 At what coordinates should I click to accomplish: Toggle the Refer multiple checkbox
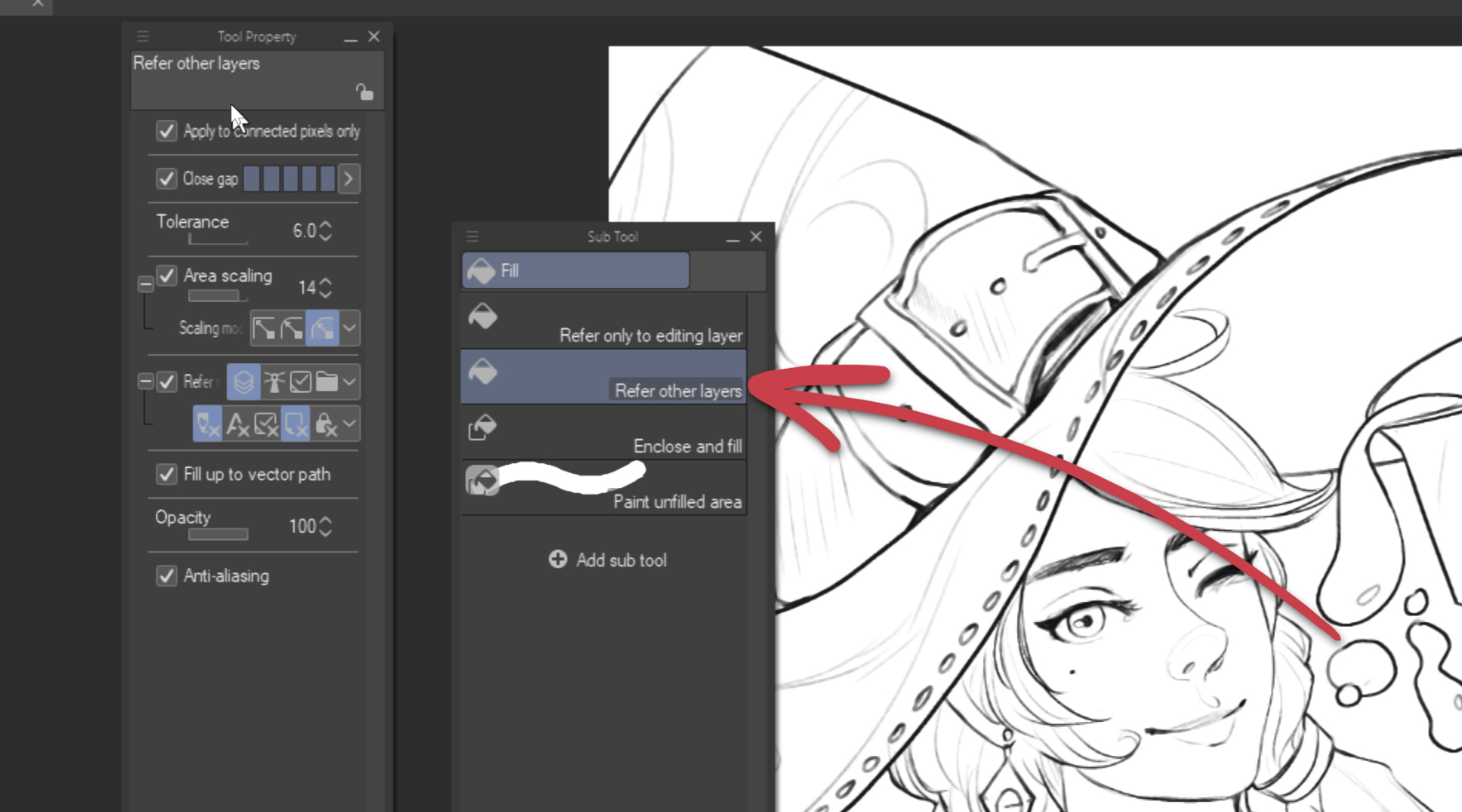point(166,382)
